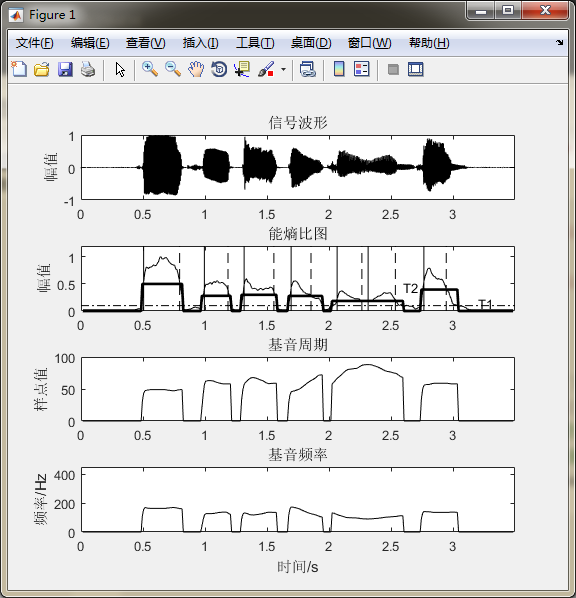The width and height of the screenshot is (576, 598).
Task: Click the MATLAB logo in the title bar
Action: click(16, 15)
